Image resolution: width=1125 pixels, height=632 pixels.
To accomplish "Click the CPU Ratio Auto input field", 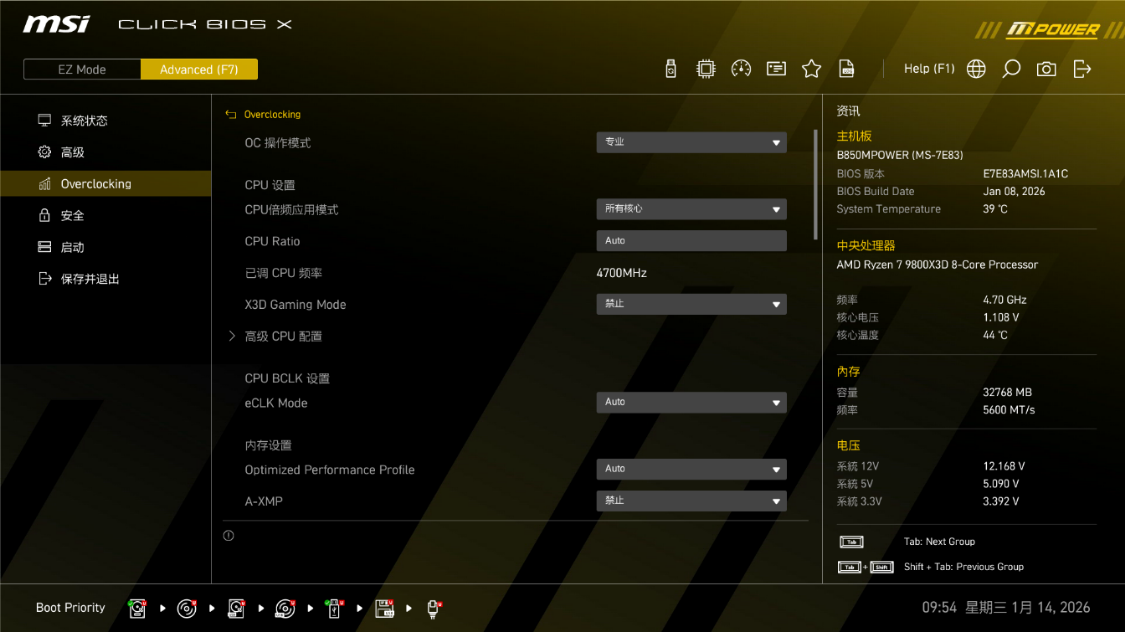I will 691,241.
